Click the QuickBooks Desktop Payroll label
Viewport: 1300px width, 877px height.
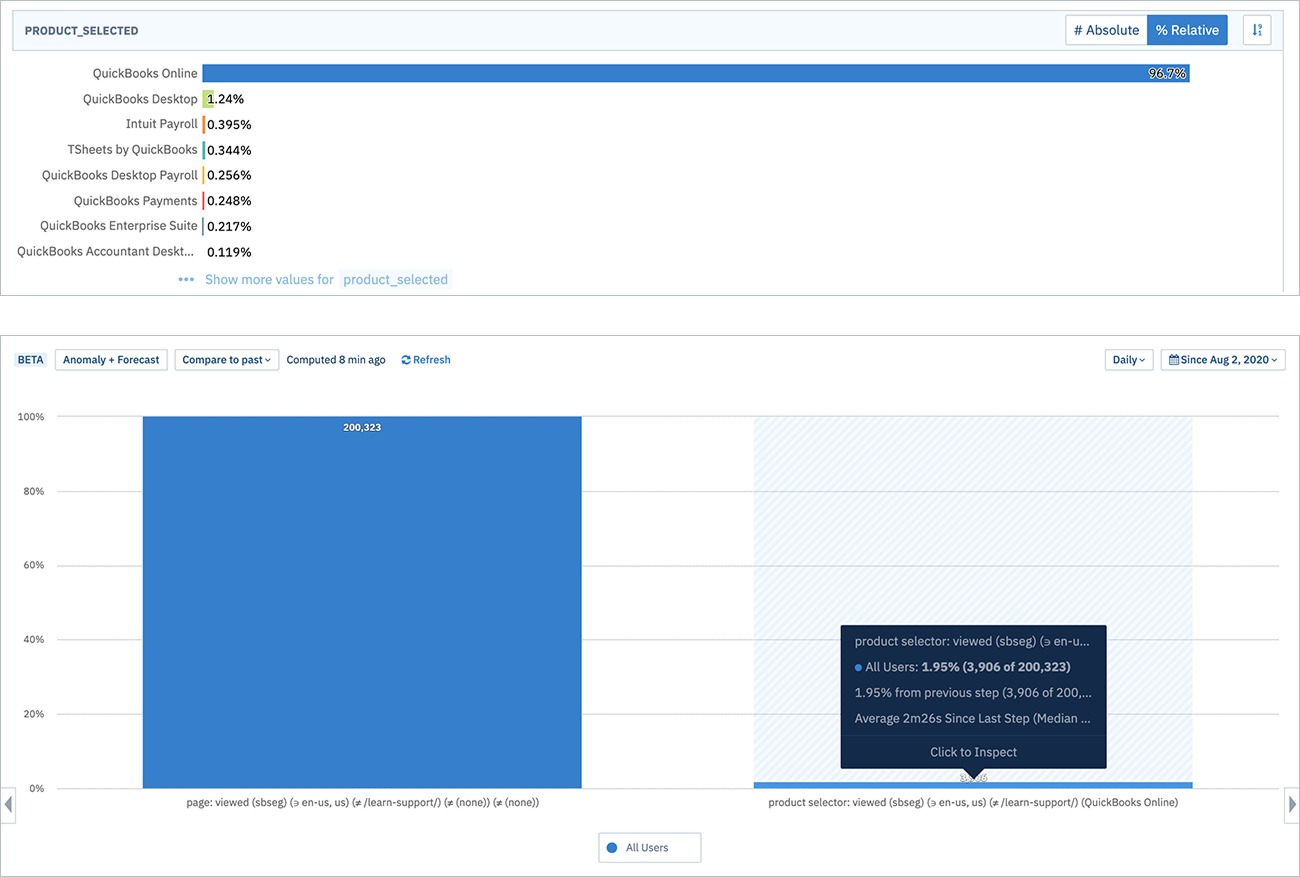(120, 175)
